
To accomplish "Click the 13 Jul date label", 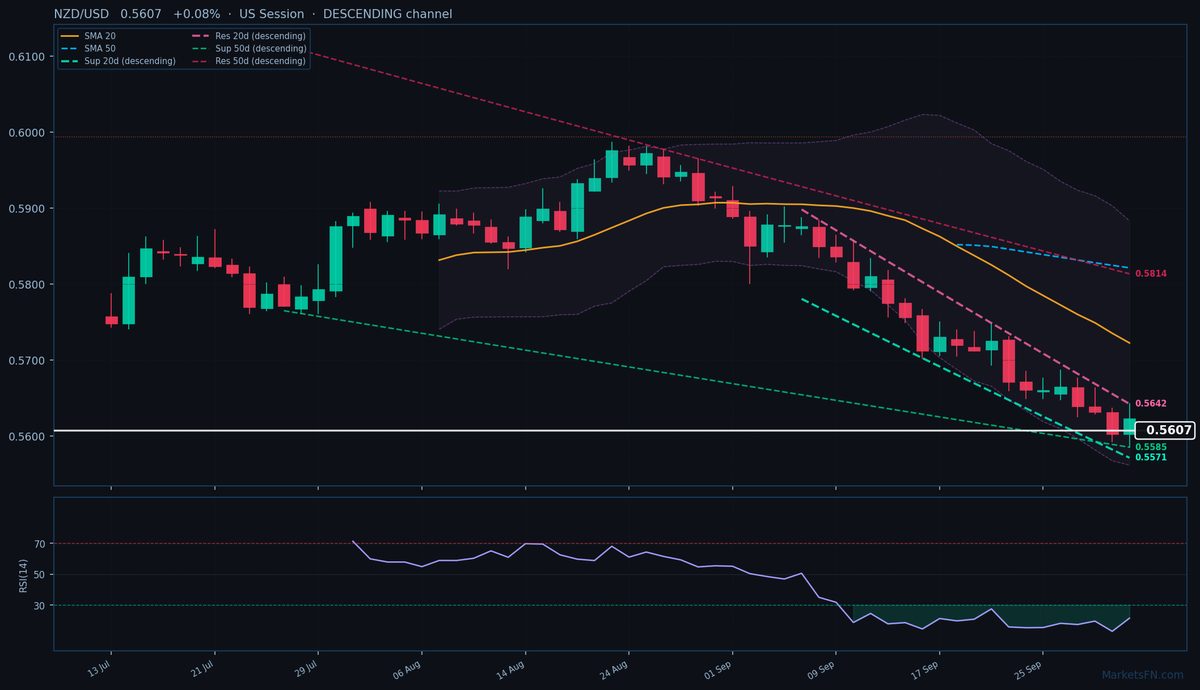I will [99, 668].
